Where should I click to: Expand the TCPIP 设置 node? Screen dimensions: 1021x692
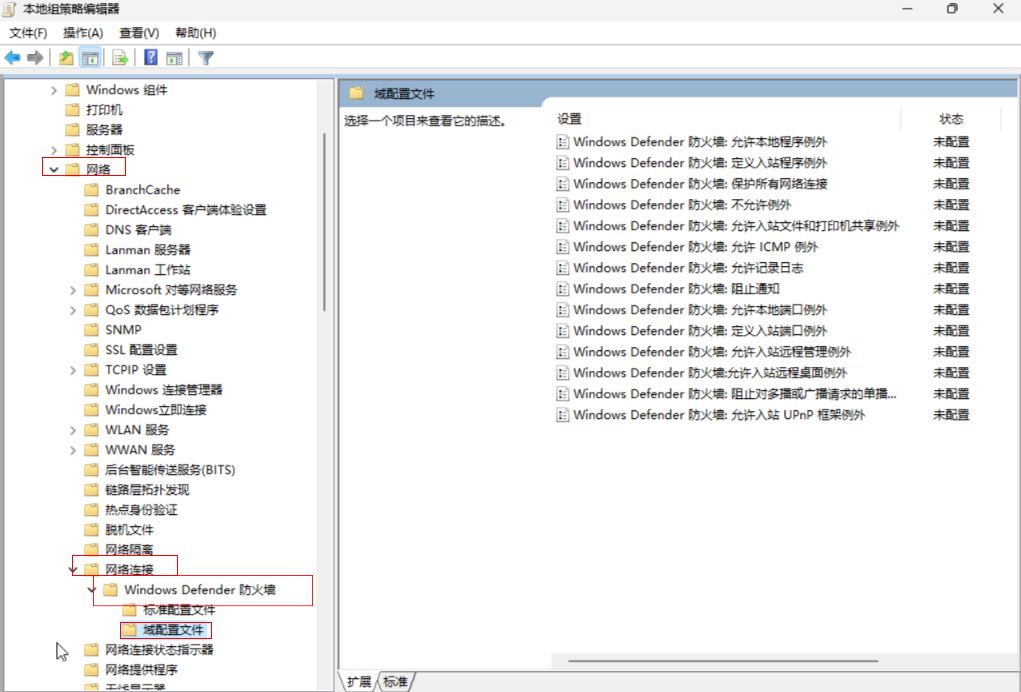click(73, 370)
